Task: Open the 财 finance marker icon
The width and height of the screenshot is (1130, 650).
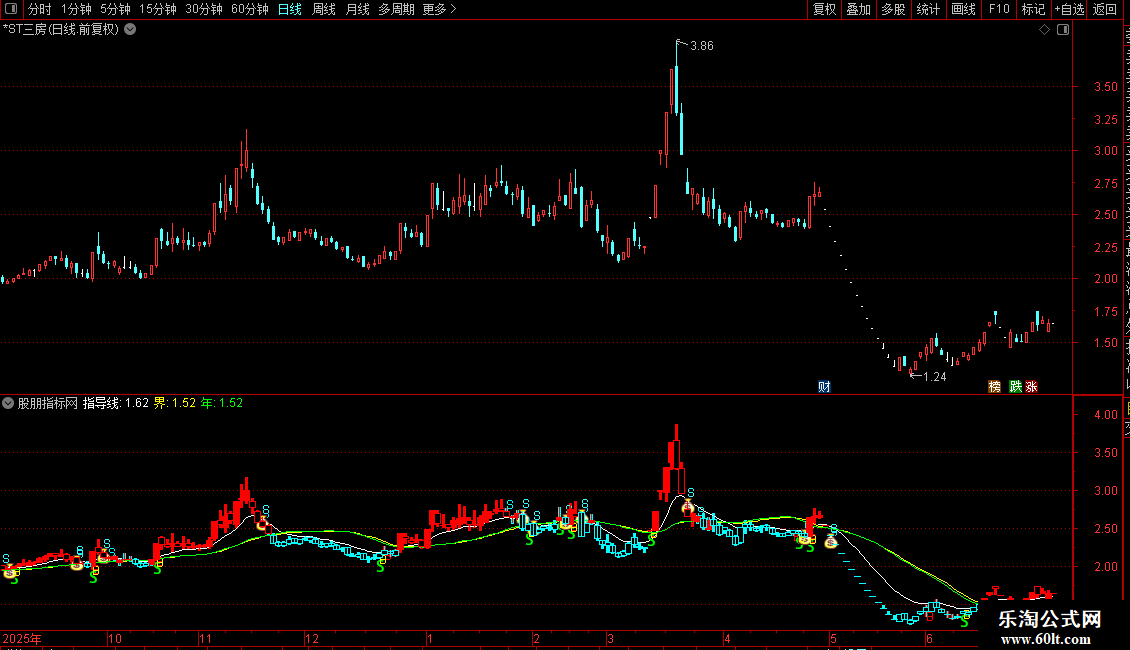Action: tap(824, 387)
